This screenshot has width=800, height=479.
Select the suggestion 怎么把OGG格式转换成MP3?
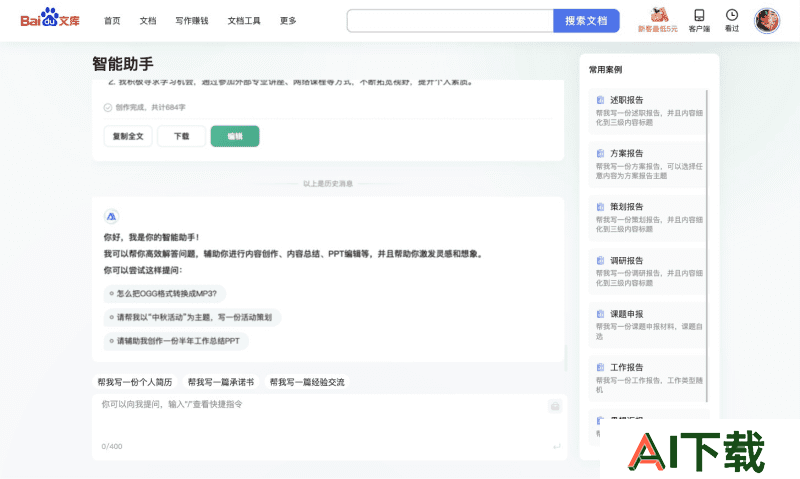[x=166, y=293]
